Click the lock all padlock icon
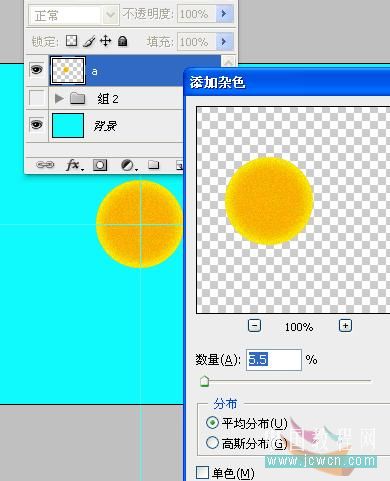 (123, 41)
